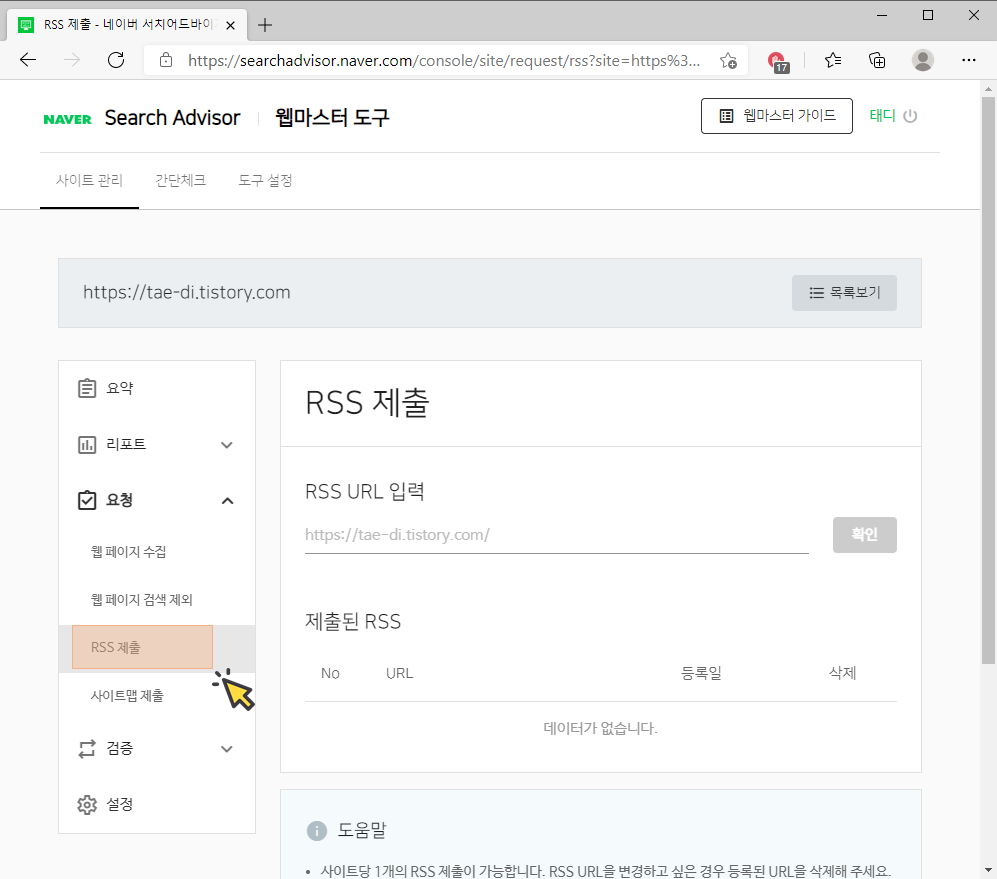Screen dimensions: 997x879
Task: Refresh the page with the reload icon
Action: pyautogui.click(x=116, y=60)
